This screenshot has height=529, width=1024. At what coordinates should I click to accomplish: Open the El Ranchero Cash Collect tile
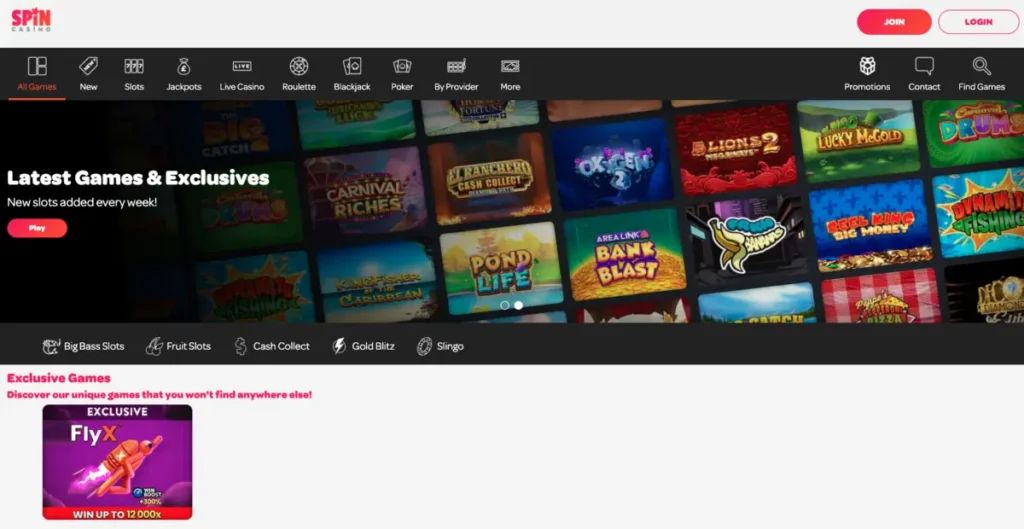[490, 178]
